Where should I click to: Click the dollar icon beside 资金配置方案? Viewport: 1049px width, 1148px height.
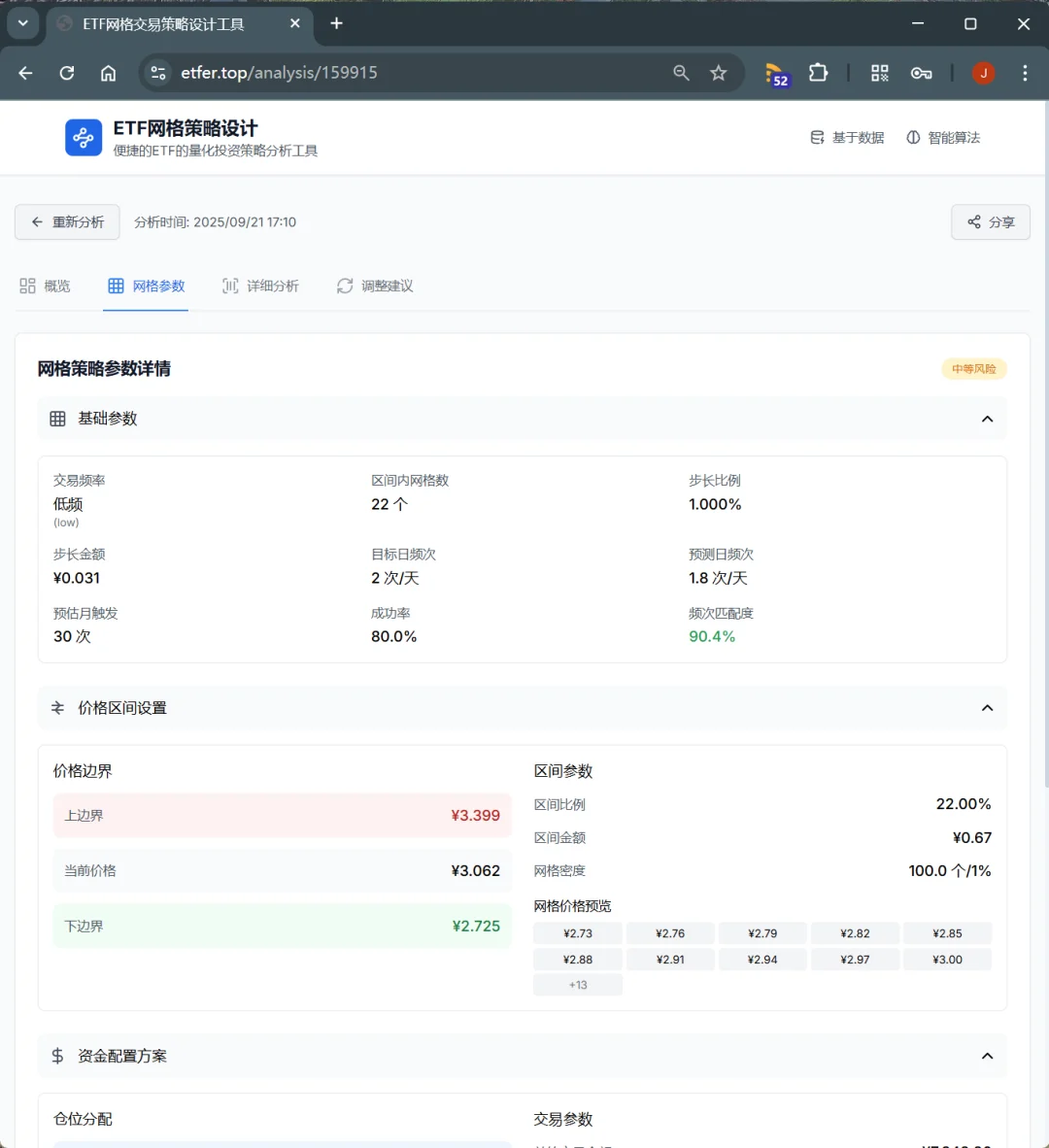pos(57,1056)
